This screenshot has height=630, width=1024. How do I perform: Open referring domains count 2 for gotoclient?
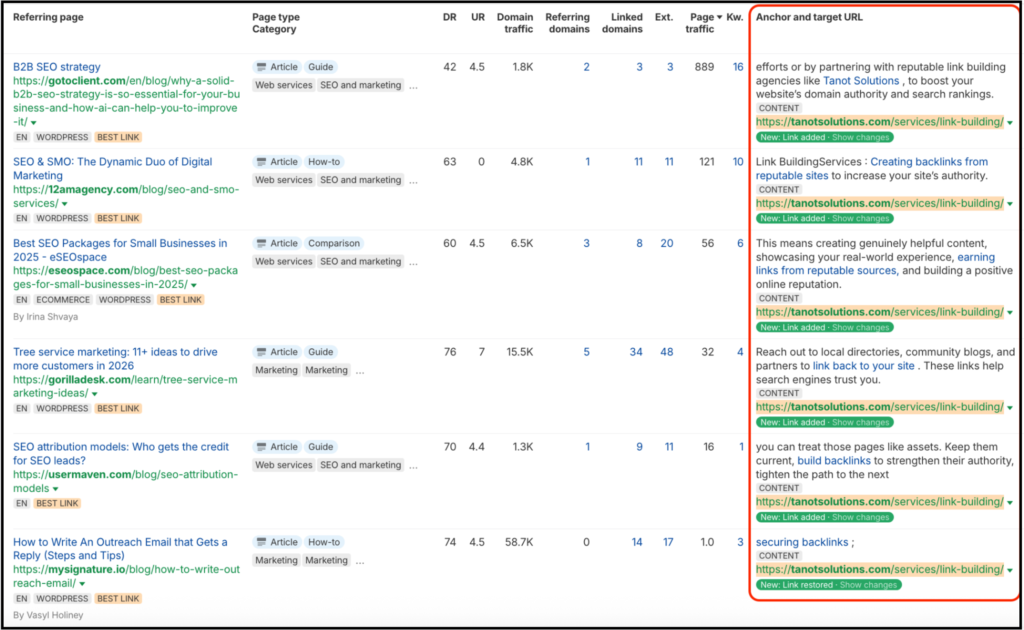click(x=586, y=67)
